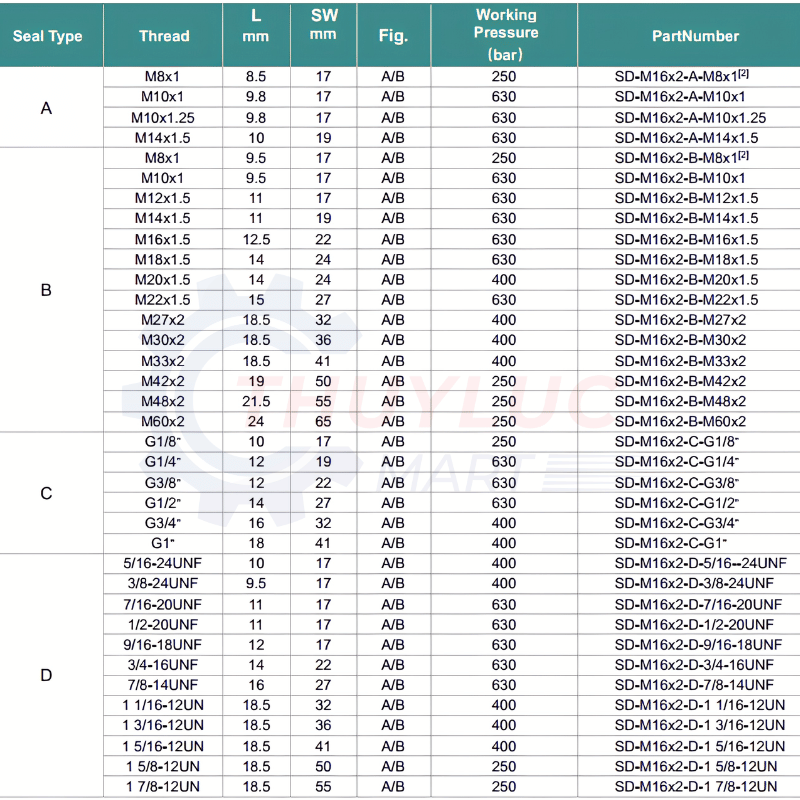This screenshot has width=800, height=800.
Task: Click the Fig. column header
Action: coord(393,36)
